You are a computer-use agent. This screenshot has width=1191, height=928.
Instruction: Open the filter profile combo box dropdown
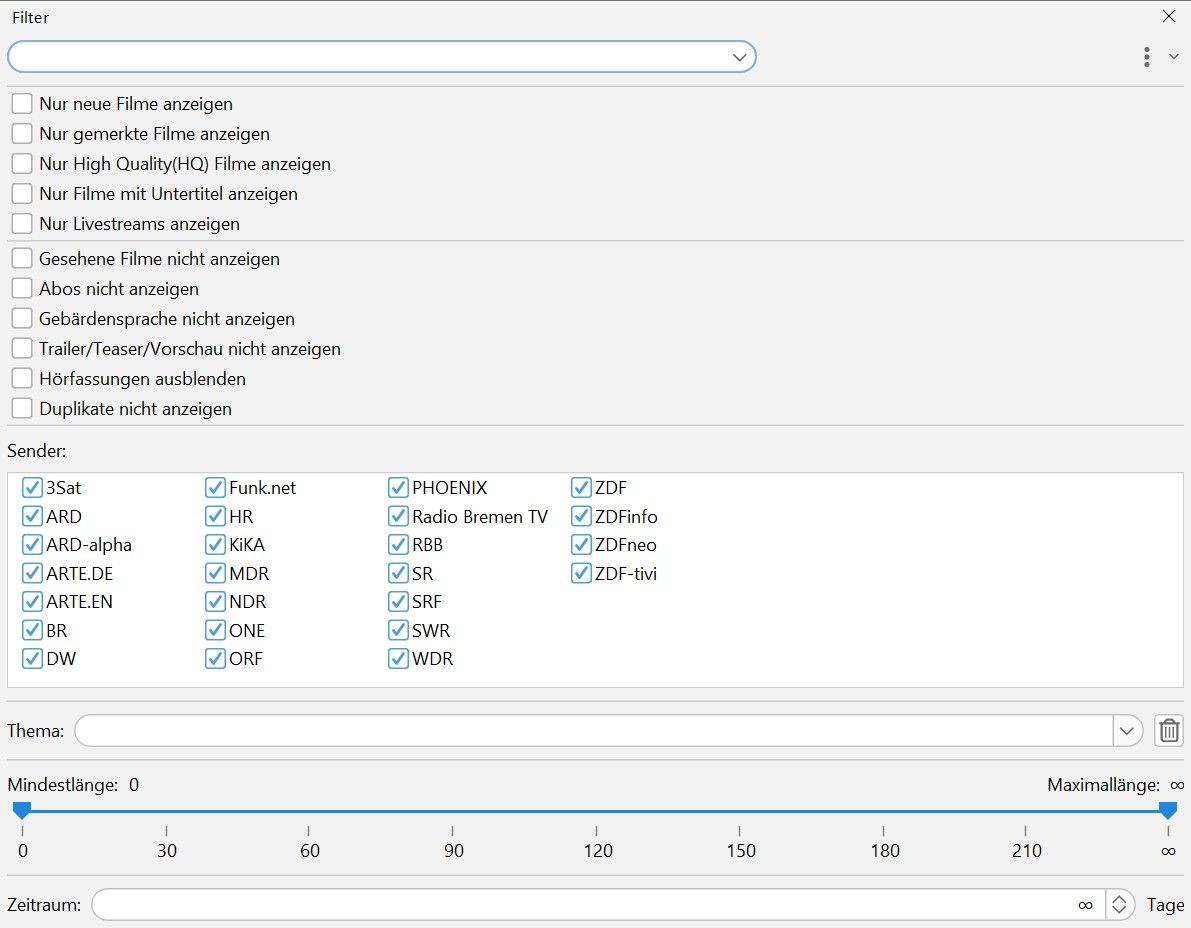coord(739,57)
